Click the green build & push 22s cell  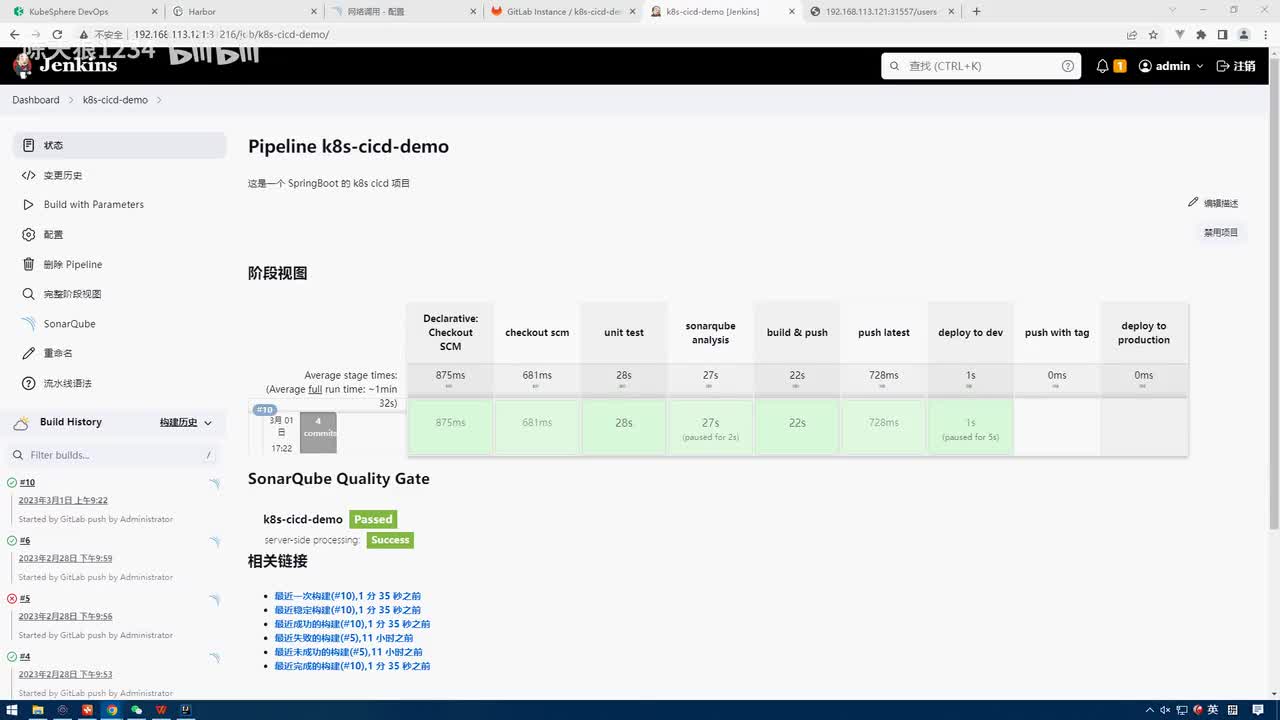point(797,427)
